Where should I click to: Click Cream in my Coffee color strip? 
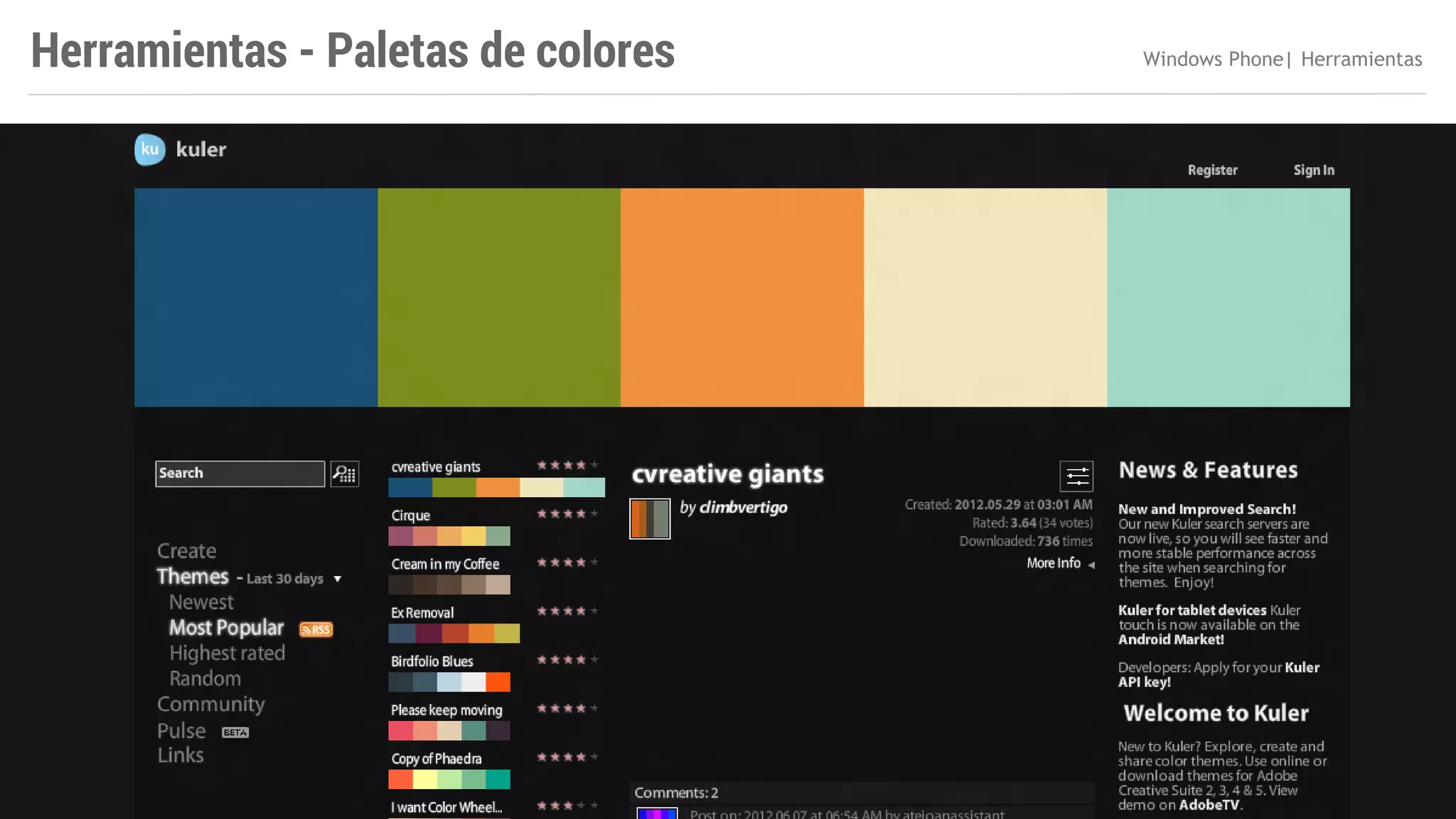(449, 584)
